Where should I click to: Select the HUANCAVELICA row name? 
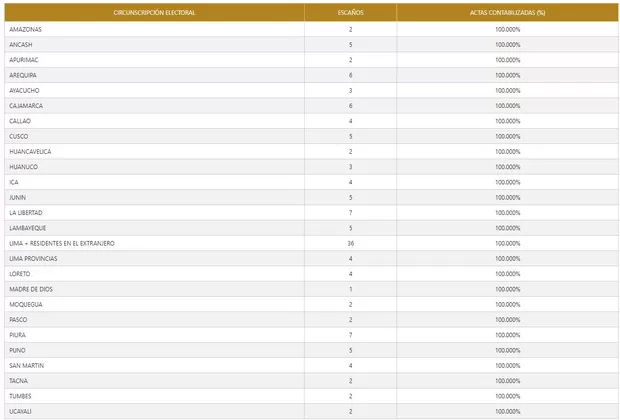pyautogui.click(x=30, y=152)
